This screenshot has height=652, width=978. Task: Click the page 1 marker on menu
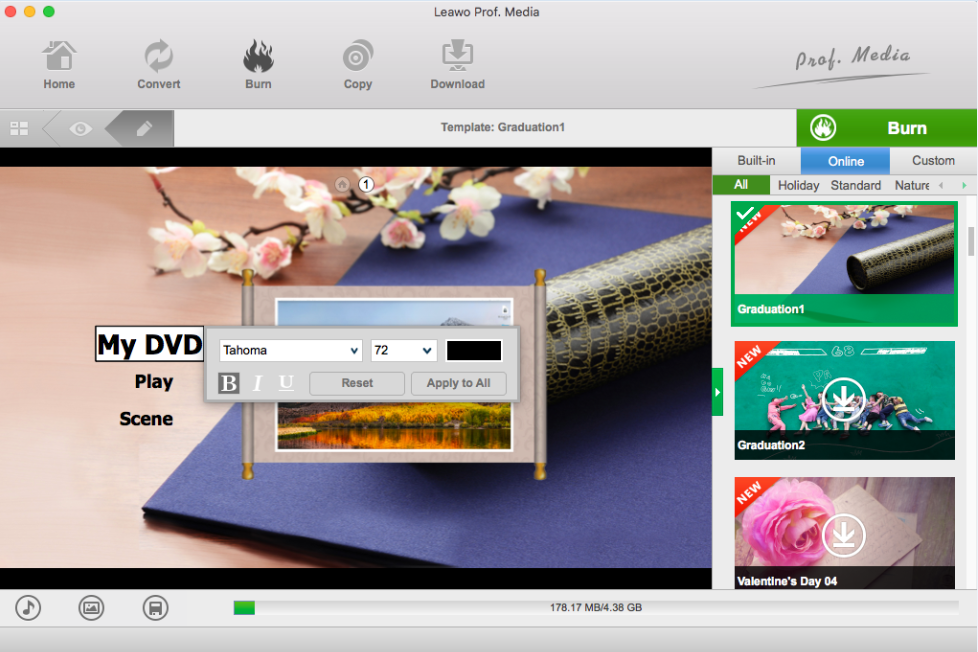[x=366, y=184]
